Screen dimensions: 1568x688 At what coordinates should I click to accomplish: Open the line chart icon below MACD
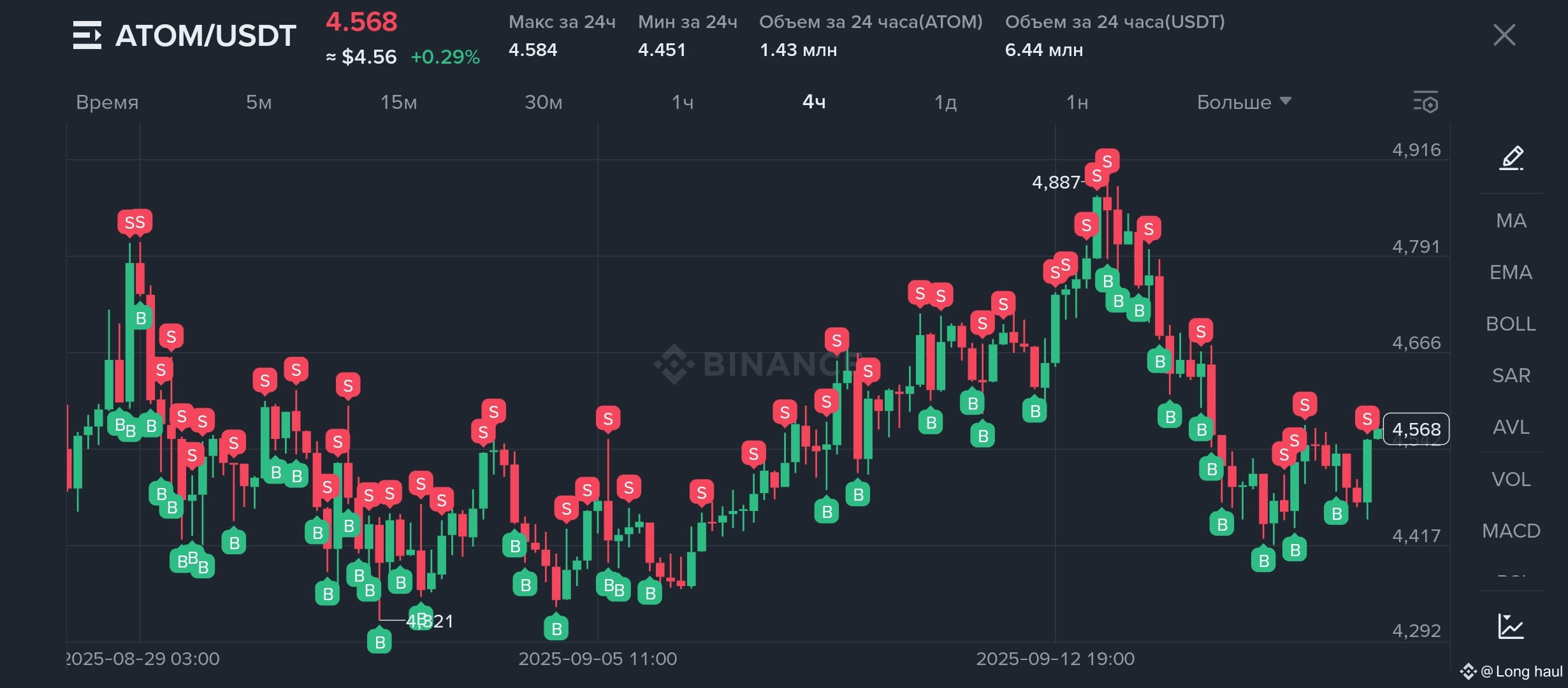(x=1511, y=626)
